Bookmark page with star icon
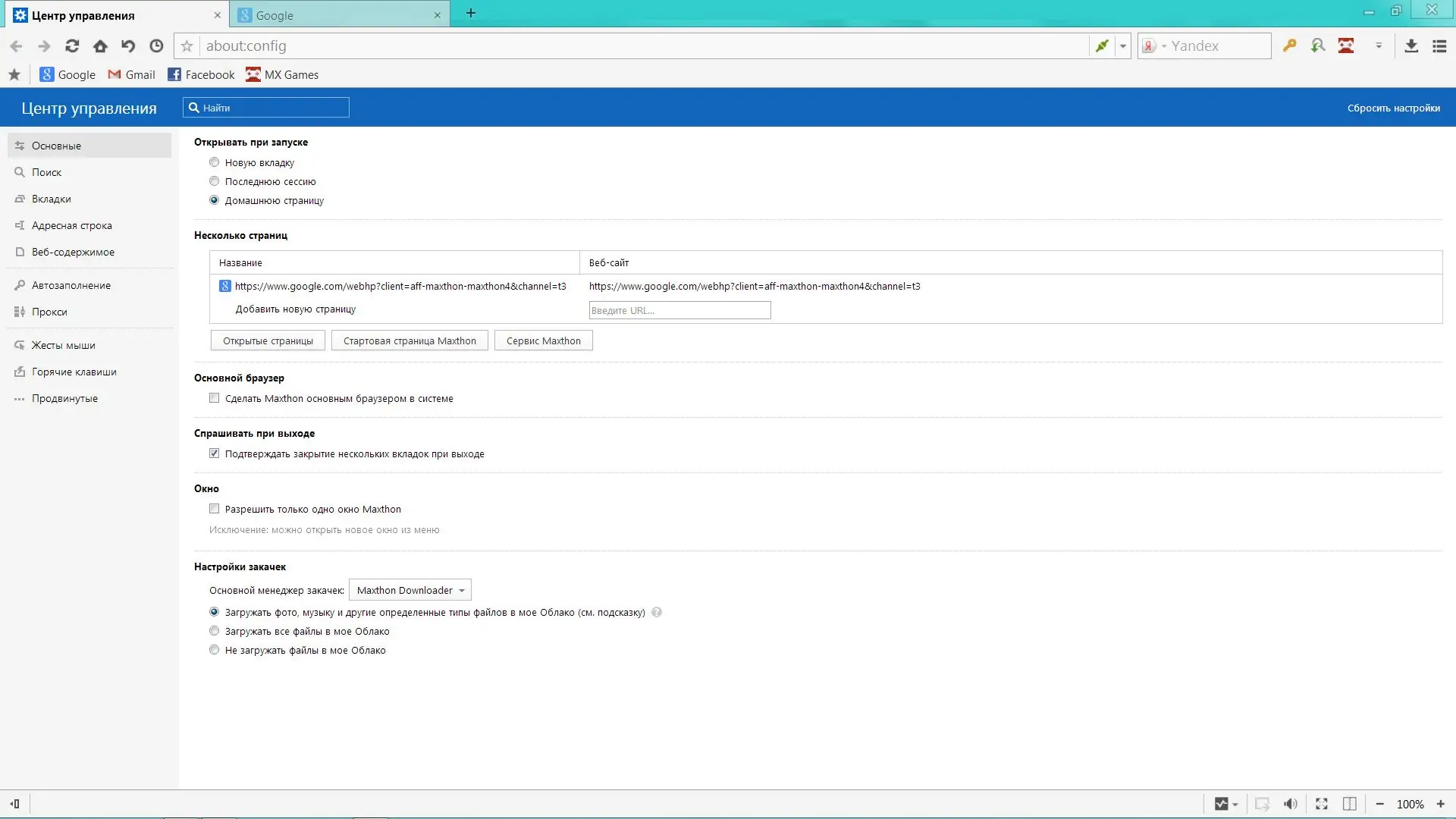1456x819 pixels. click(x=187, y=46)
